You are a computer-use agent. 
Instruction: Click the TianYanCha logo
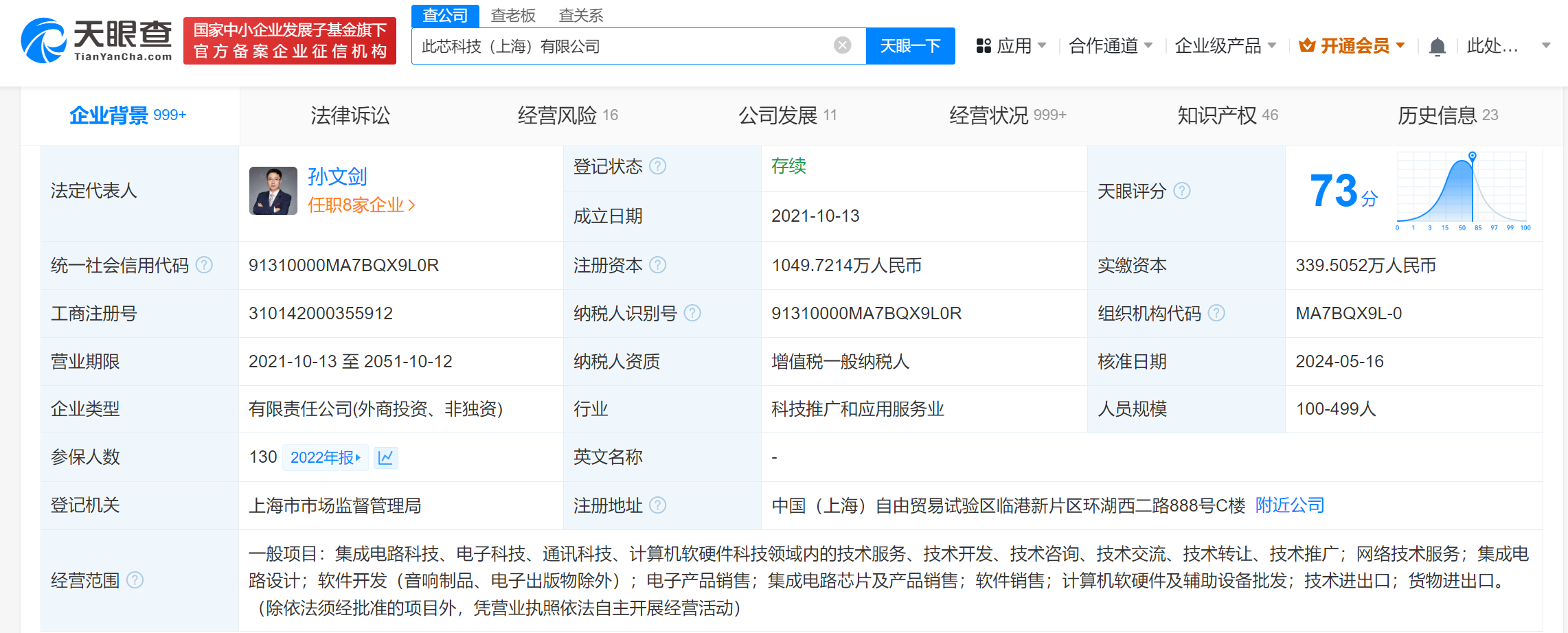click(x=97, y=41)
